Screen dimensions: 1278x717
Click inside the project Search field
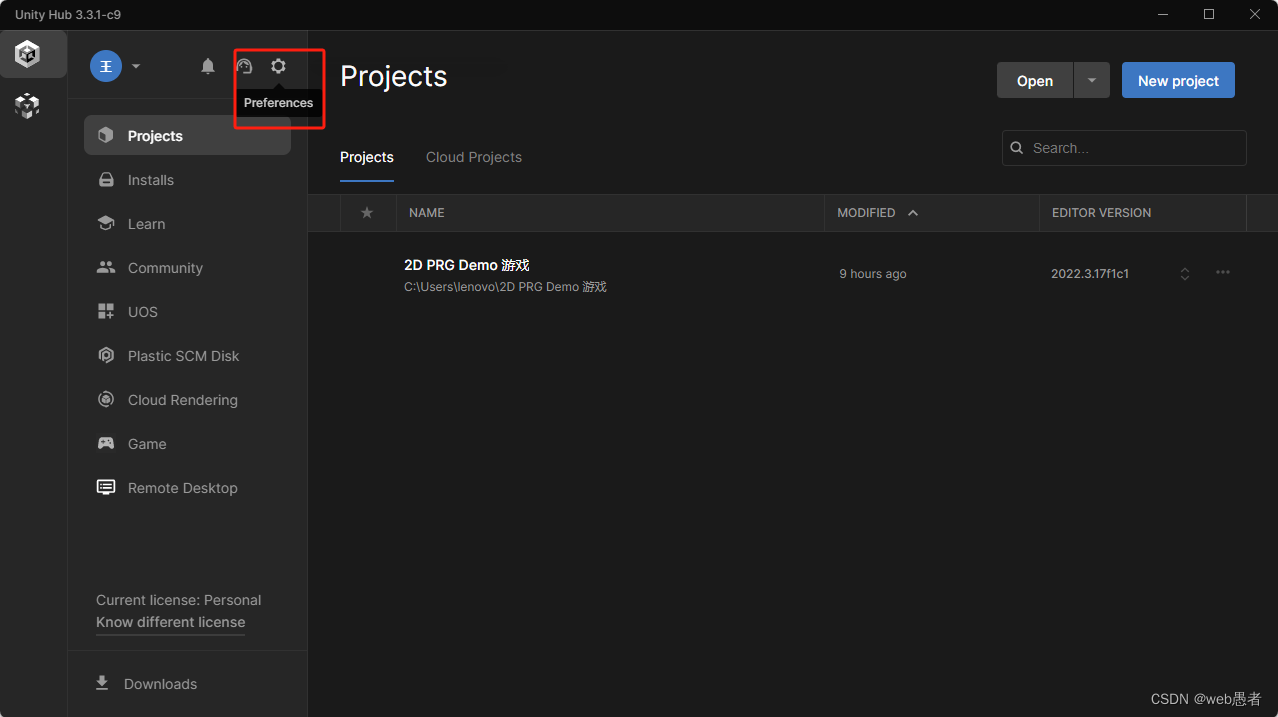pyautogui.click(x=1120, y=147)
